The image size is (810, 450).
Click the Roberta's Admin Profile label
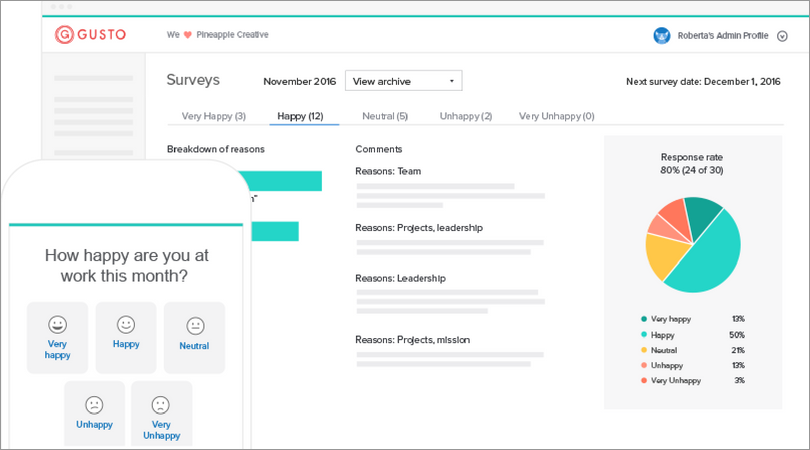(x=723, y=36)
